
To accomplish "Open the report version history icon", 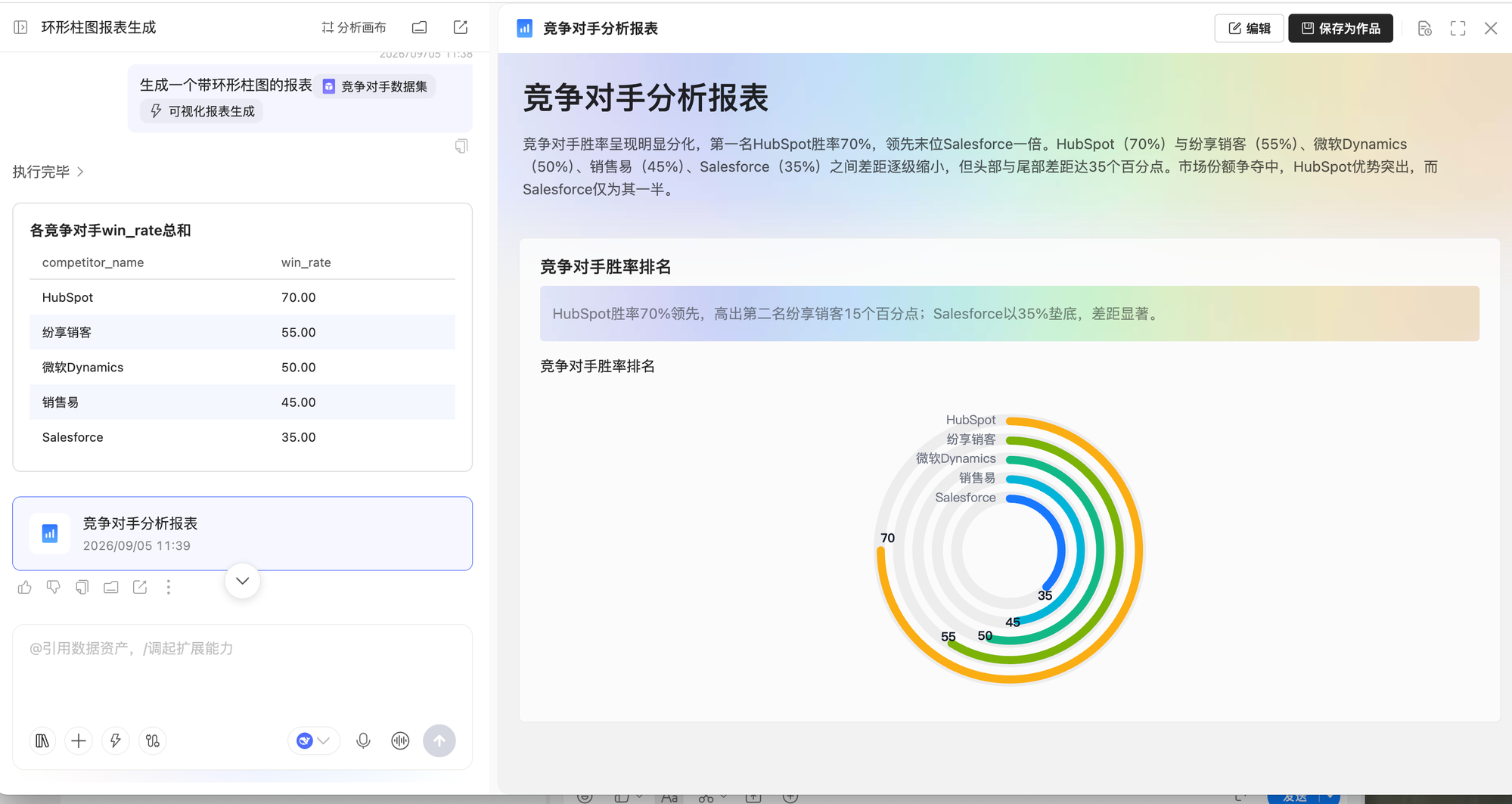I will tap(1424, 28).
